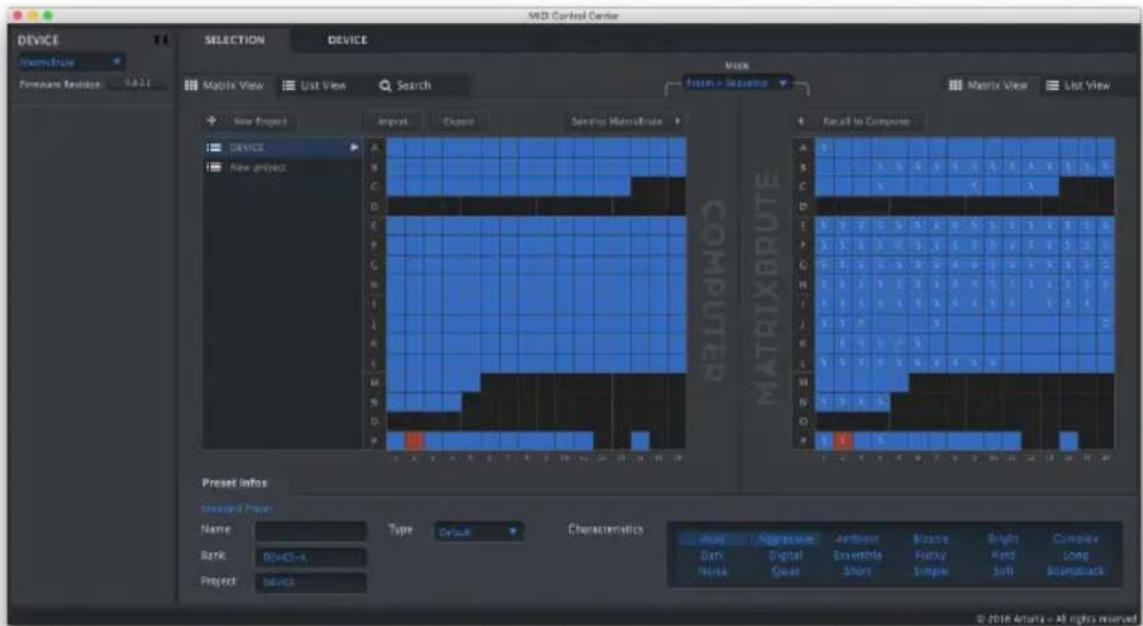The image size is (1143, 626).
Task: Collapse the DEVICE side panel arrows
Action: tap(163, 41)
